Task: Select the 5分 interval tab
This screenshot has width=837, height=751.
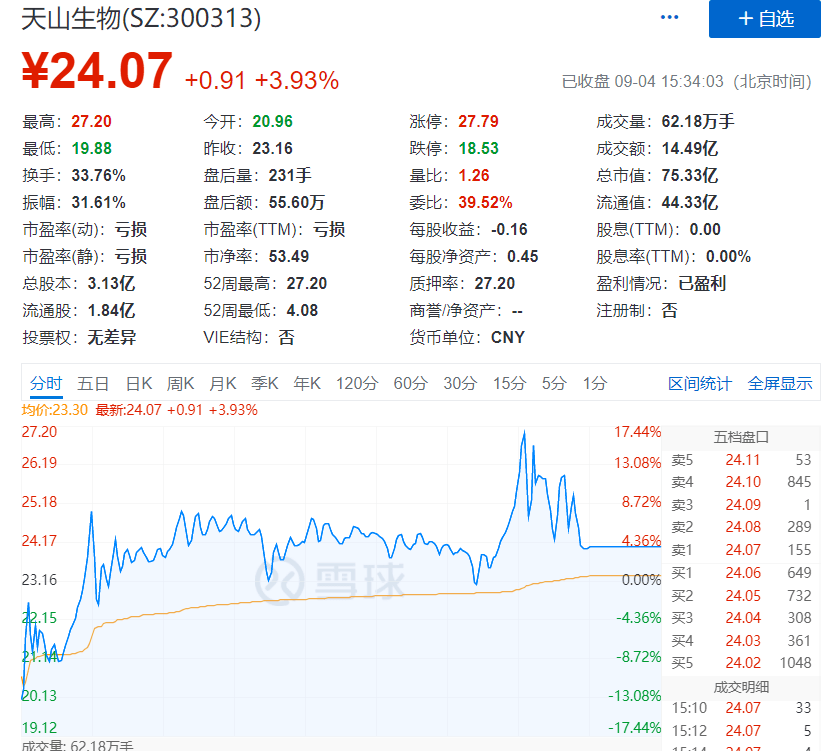Action: (x=554, y=383)
